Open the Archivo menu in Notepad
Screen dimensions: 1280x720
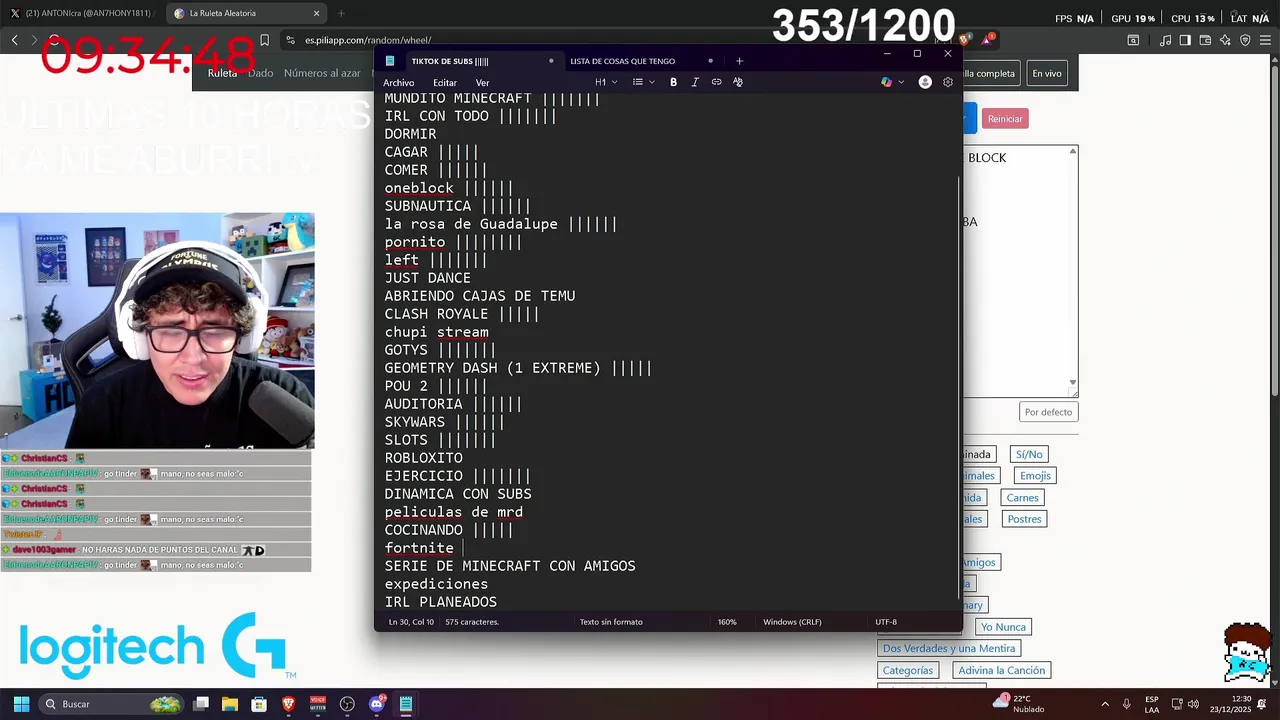point(398,83)
